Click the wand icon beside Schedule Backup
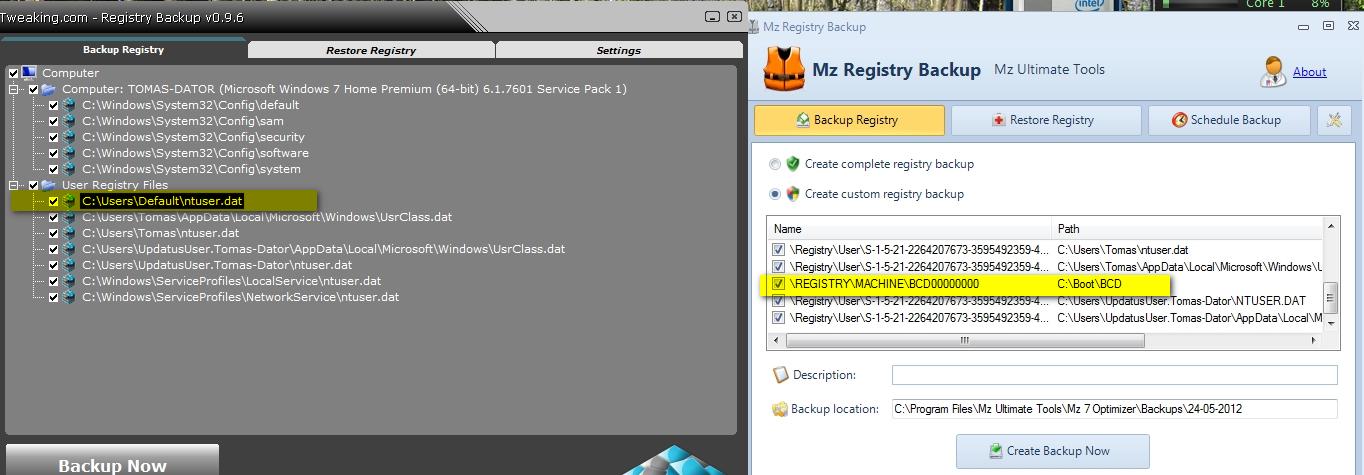The image size is (1364, 475). coord(1334,120)
